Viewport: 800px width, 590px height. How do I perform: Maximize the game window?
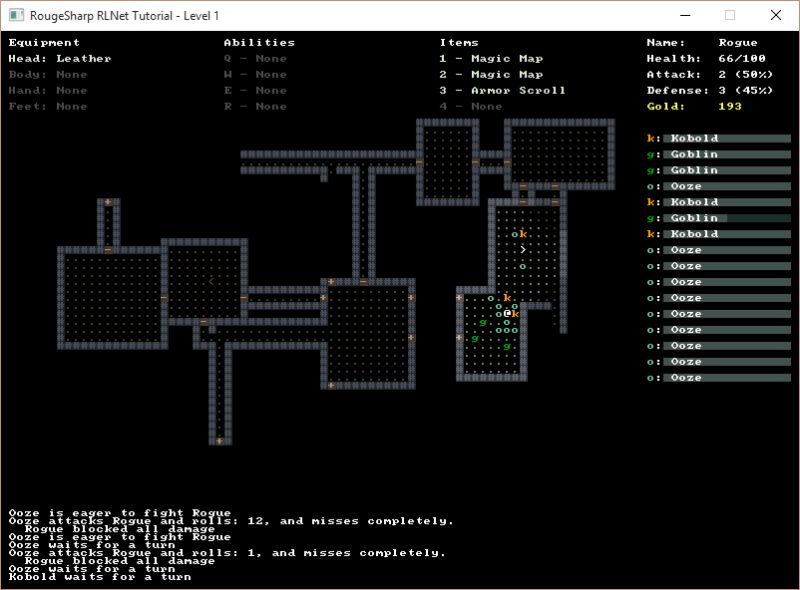click(x=730, y=15)
